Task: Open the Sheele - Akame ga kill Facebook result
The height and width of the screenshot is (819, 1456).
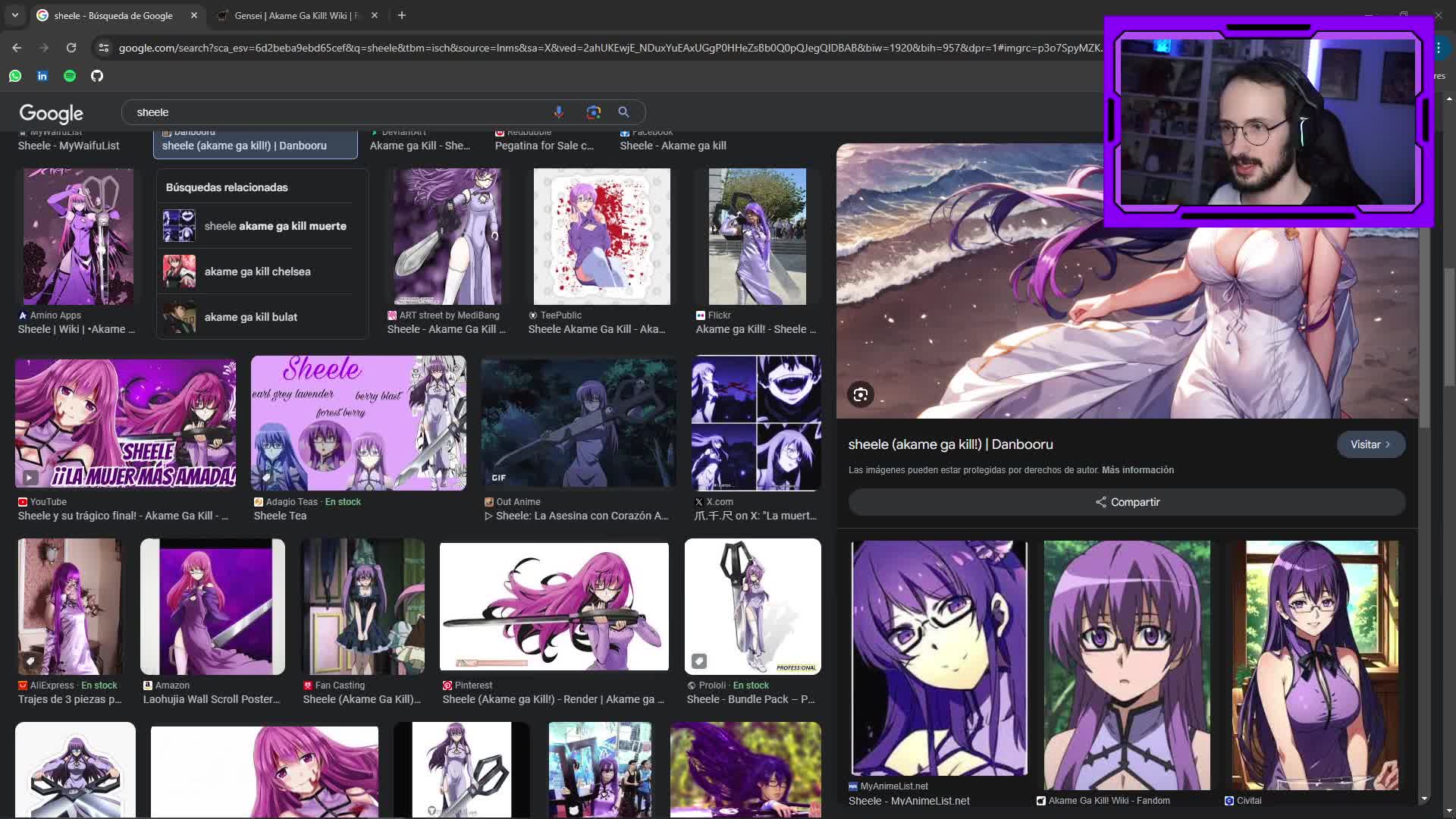Action: point(673,144)
